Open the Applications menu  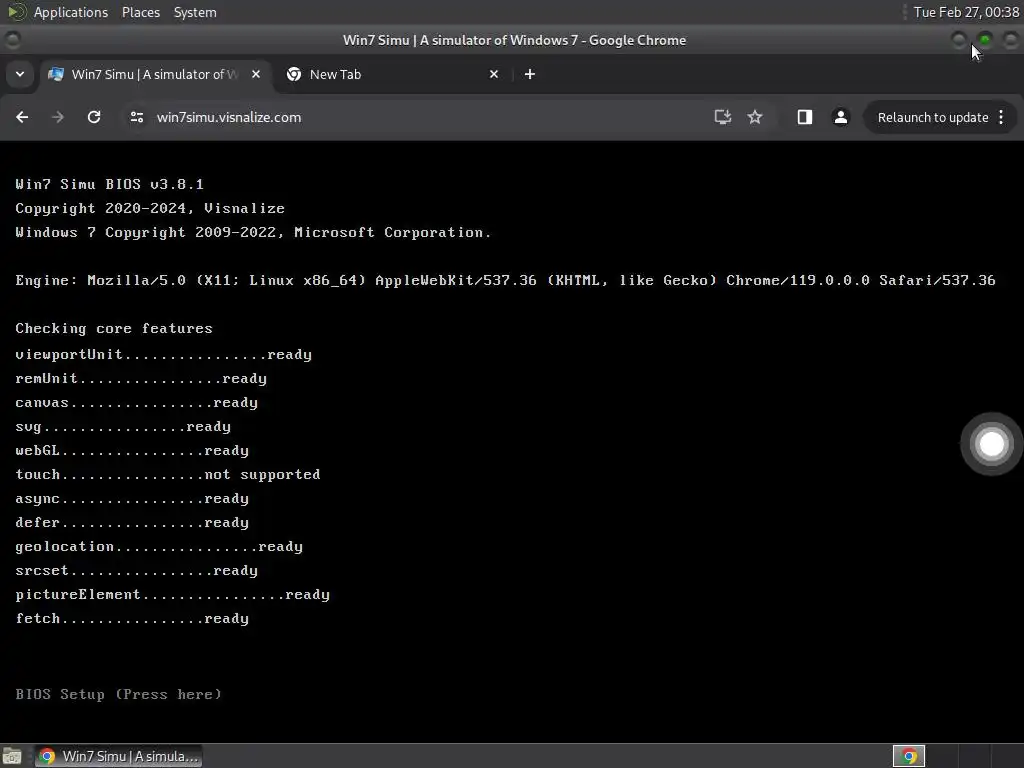tap(71, 12)
